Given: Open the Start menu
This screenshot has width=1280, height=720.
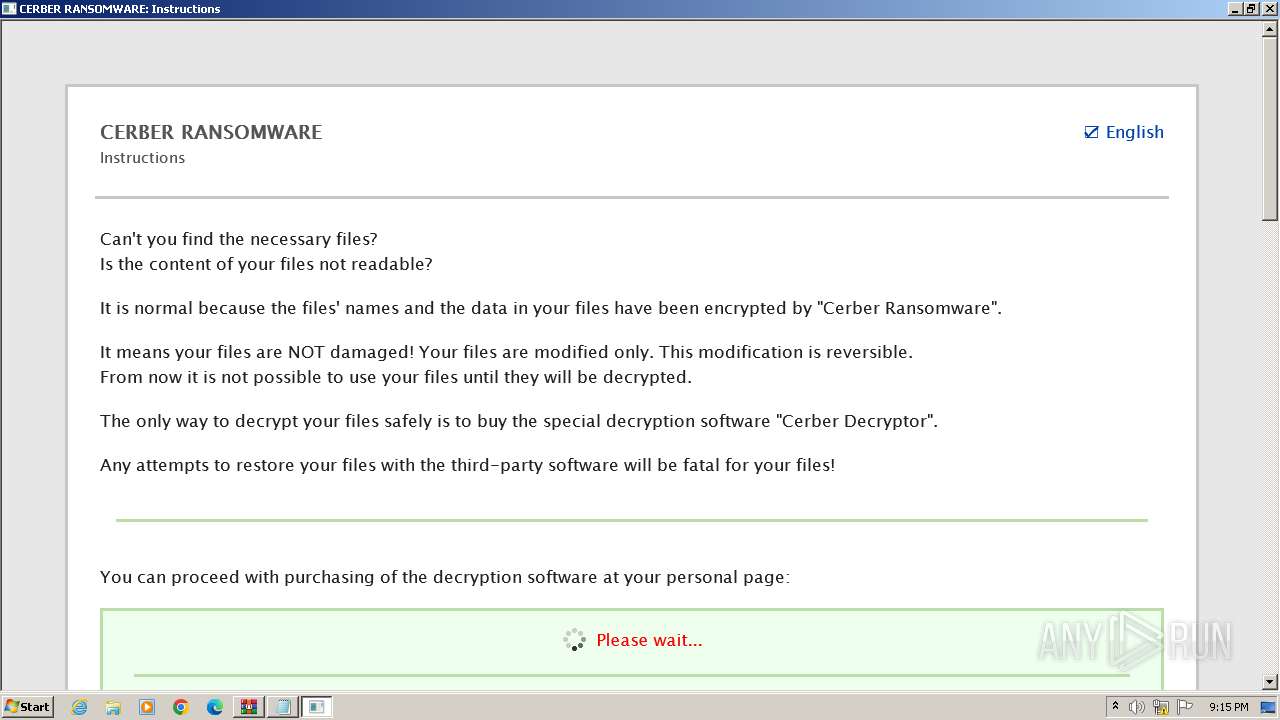Looking at the screenshot, I should coord(27,707).
